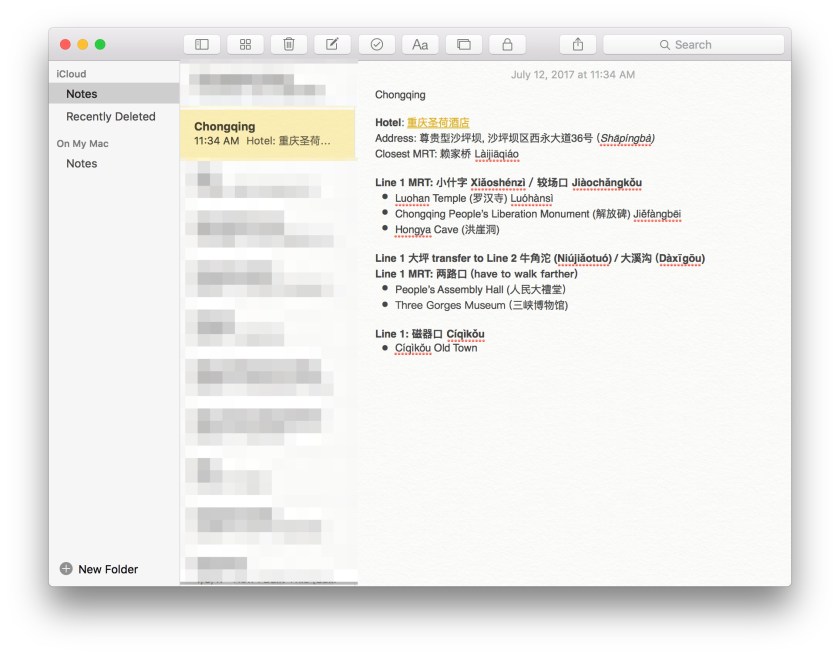Viewport: 840px width, 656px height.
Task: Create a new note with compose icon
Action: pos(332,44)
